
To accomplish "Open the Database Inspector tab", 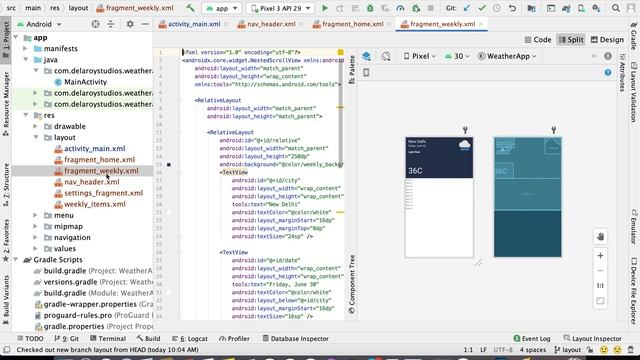I will coord(296,338).
